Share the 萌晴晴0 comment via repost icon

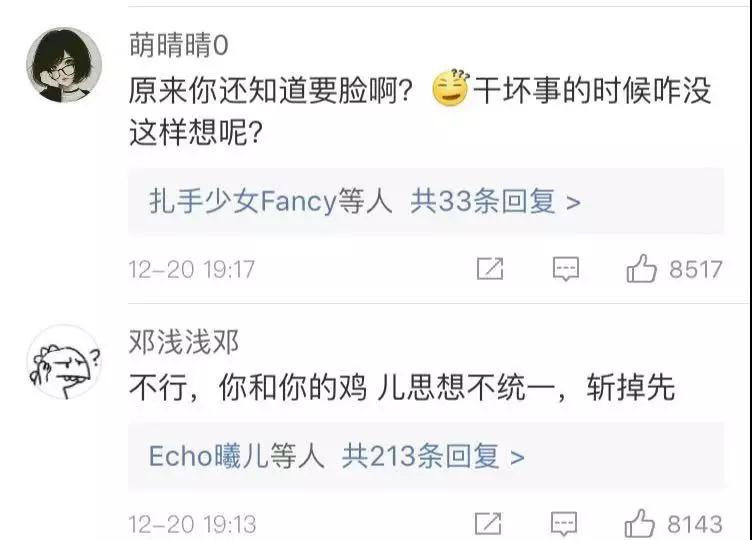490,269
